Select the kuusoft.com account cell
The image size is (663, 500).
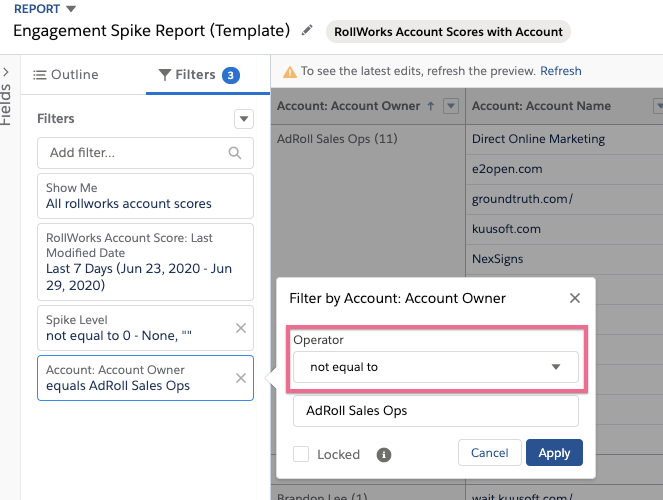[506, 229]
